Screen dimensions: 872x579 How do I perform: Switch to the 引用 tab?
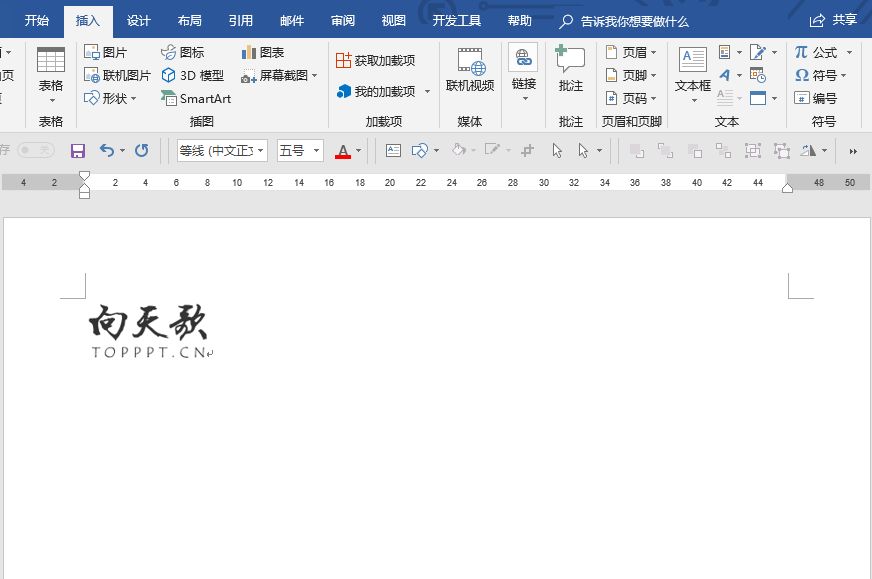[241, 21]
